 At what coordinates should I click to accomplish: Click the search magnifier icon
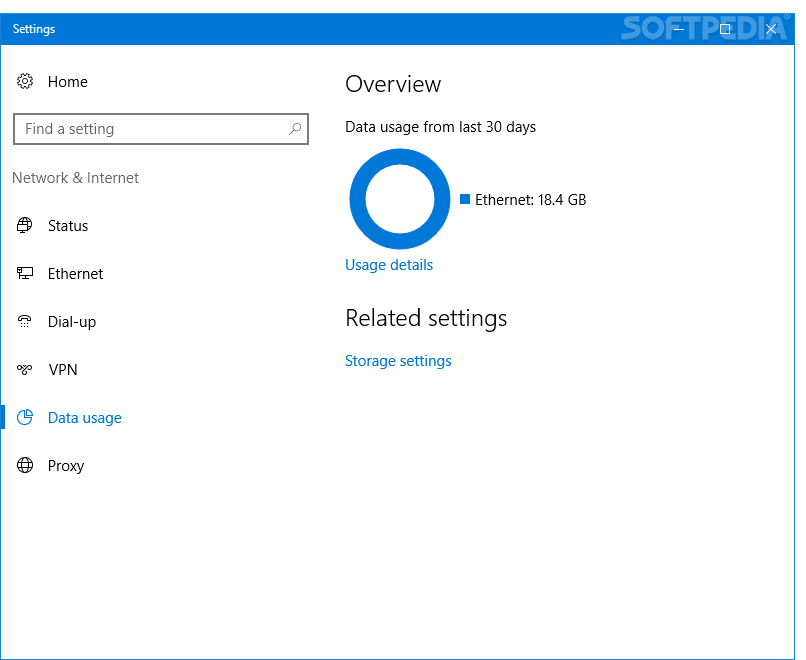point(295,129)
